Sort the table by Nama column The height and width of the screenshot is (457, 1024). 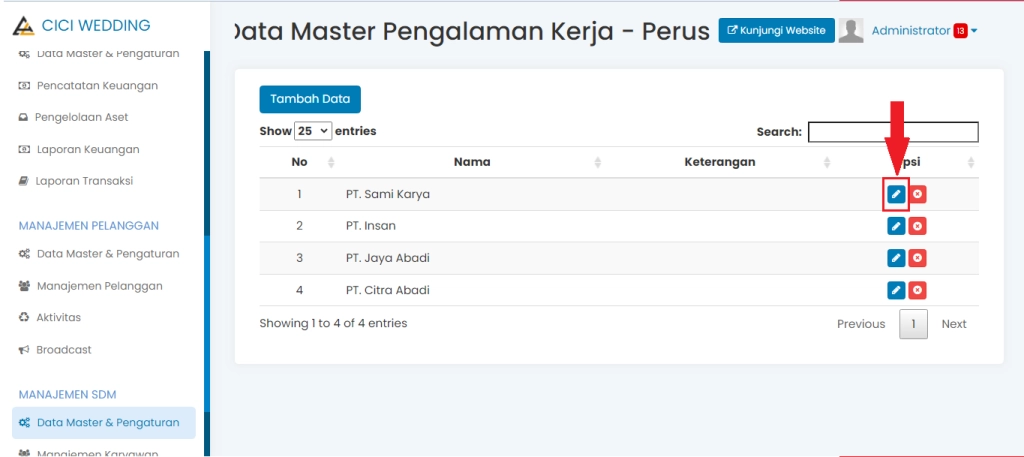472,162
